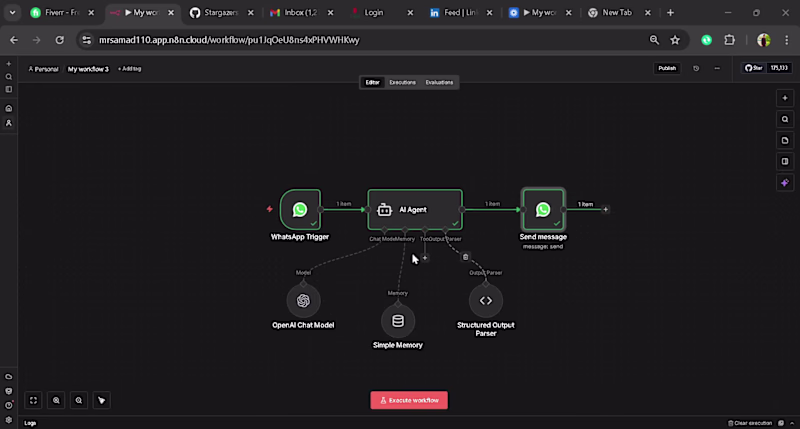Screen dimensions: 800x429
Task: Click the search icon in the left sidebar
Action: point(9,77)
